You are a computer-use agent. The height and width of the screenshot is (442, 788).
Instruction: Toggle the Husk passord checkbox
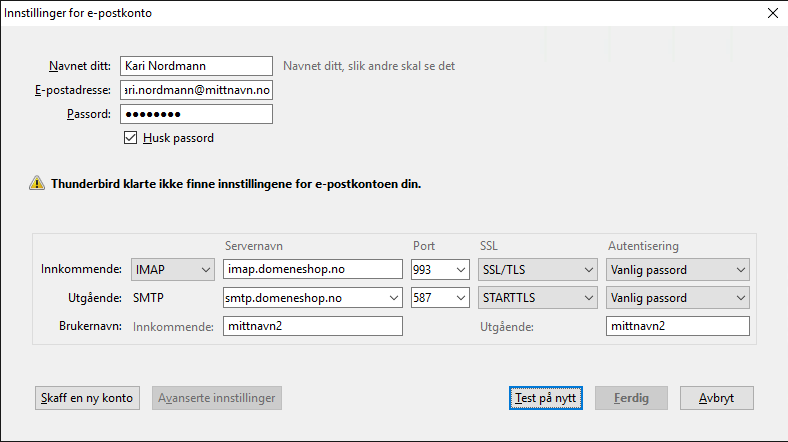click(130, 138)
